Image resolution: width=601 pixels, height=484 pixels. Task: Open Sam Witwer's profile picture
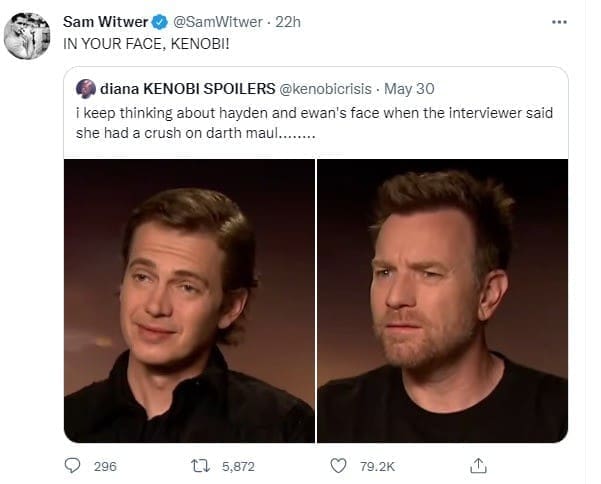28,37
